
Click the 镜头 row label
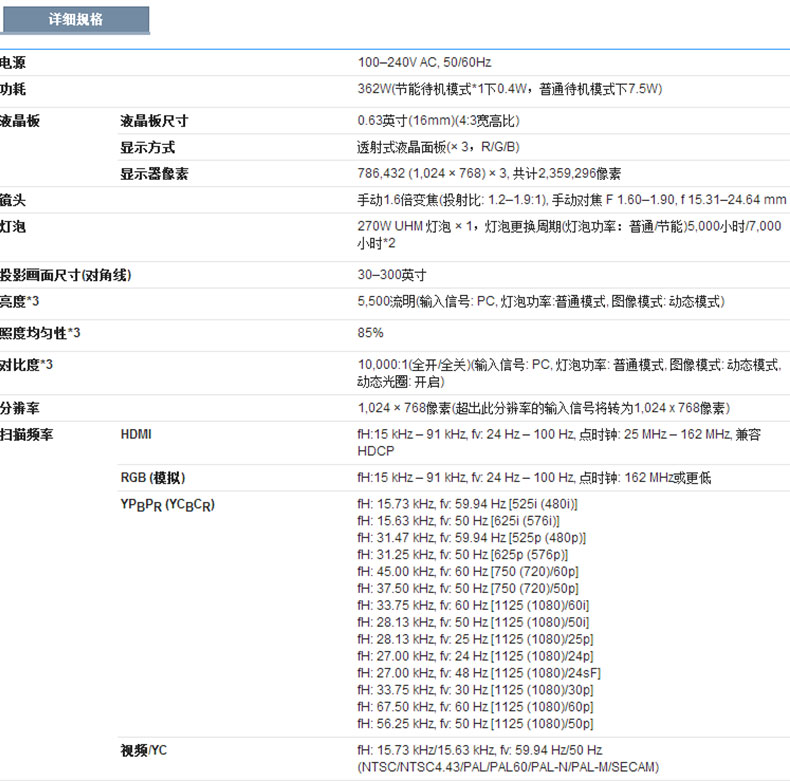(x=13, y=200)
